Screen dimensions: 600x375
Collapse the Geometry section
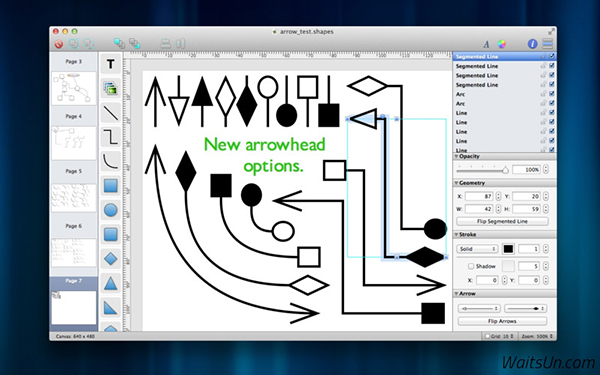coord(457,183)
